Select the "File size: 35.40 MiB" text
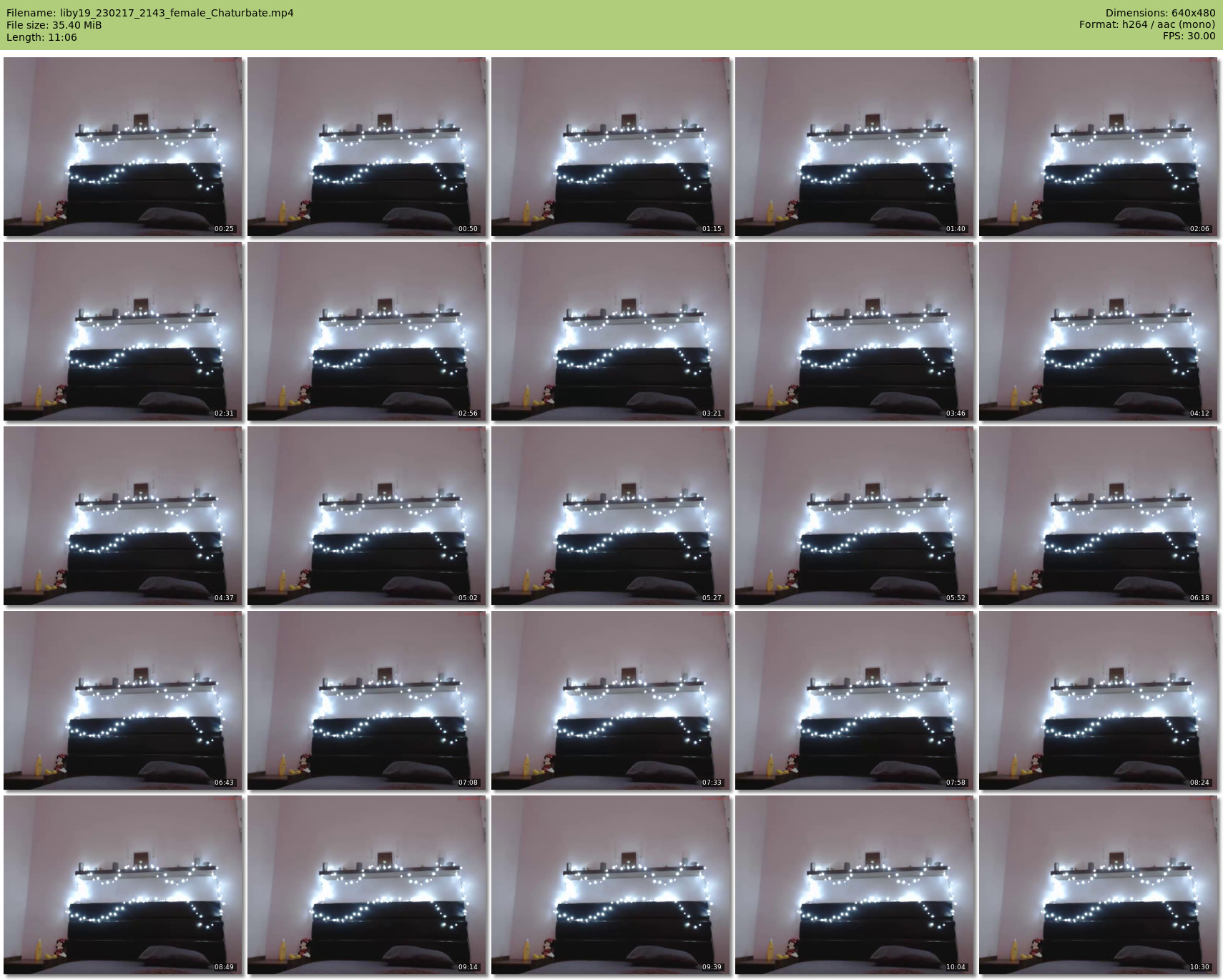1223x980 pixels. [x=54, y=25]
